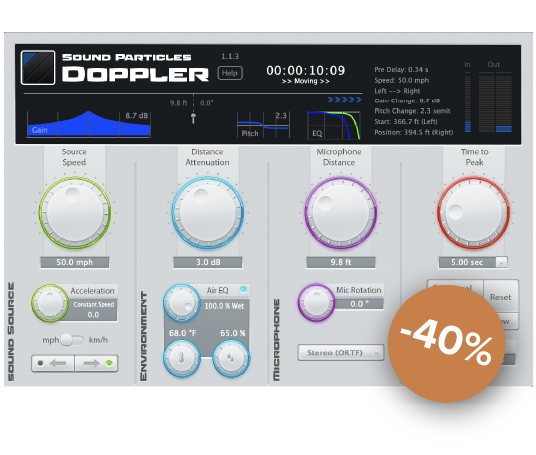Click the humidity droplets knob
This screenshot has width=536, height=455.
(x=231, y=358)
